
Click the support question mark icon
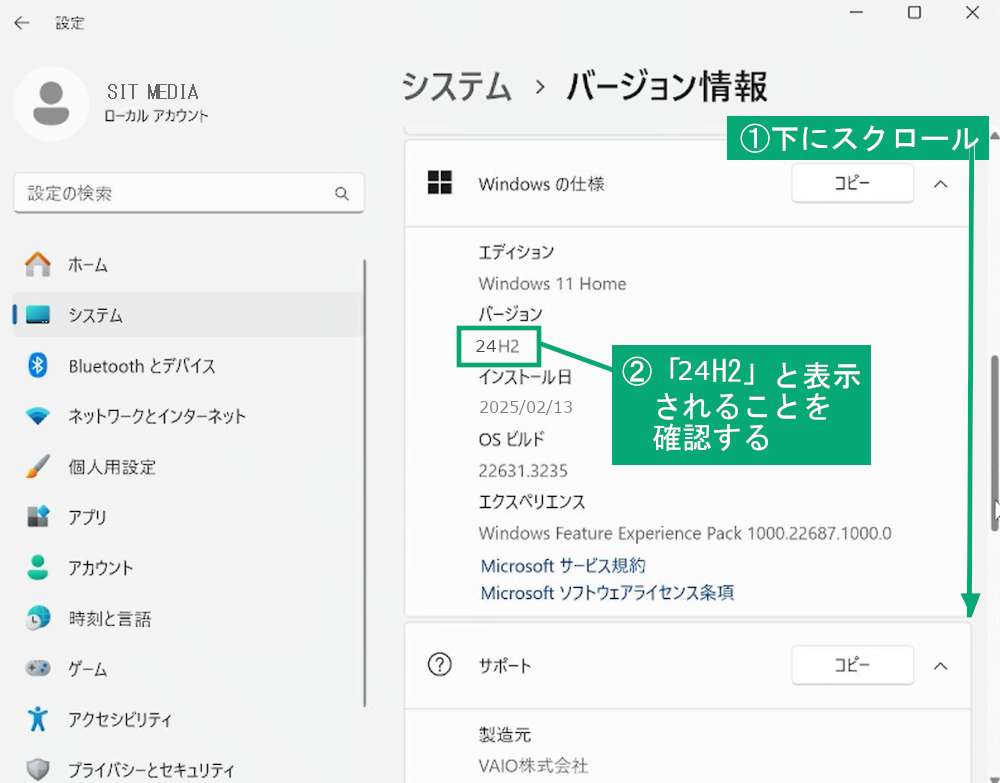coord(439,665)
